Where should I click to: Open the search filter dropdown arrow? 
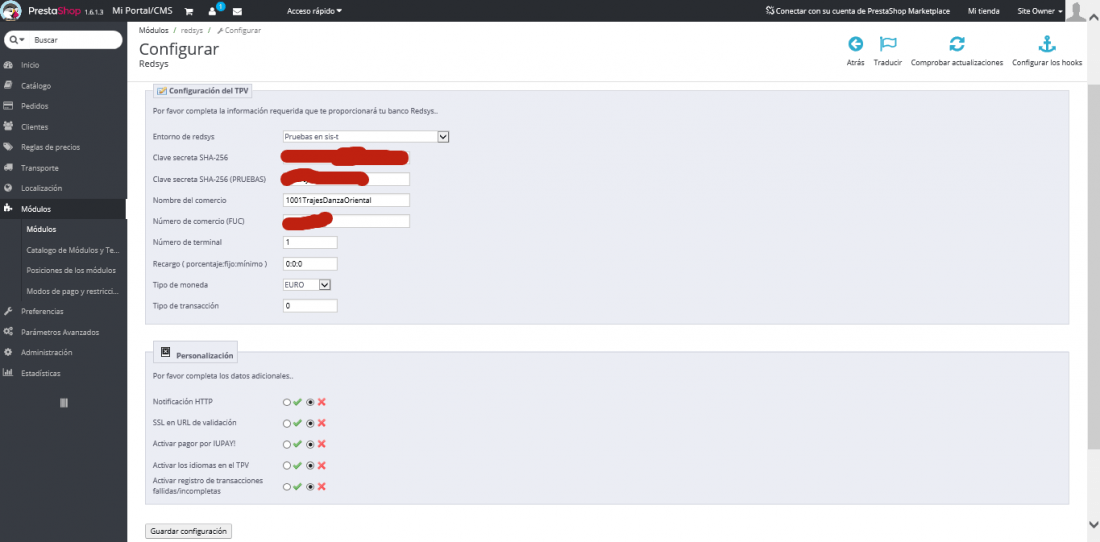click(x=17, y=40)
